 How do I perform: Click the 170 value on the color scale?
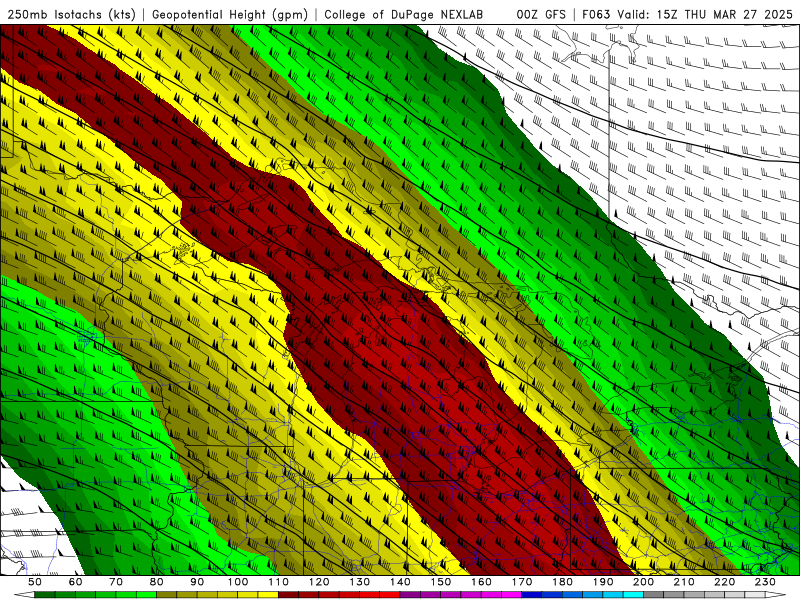tap(521, 582)
